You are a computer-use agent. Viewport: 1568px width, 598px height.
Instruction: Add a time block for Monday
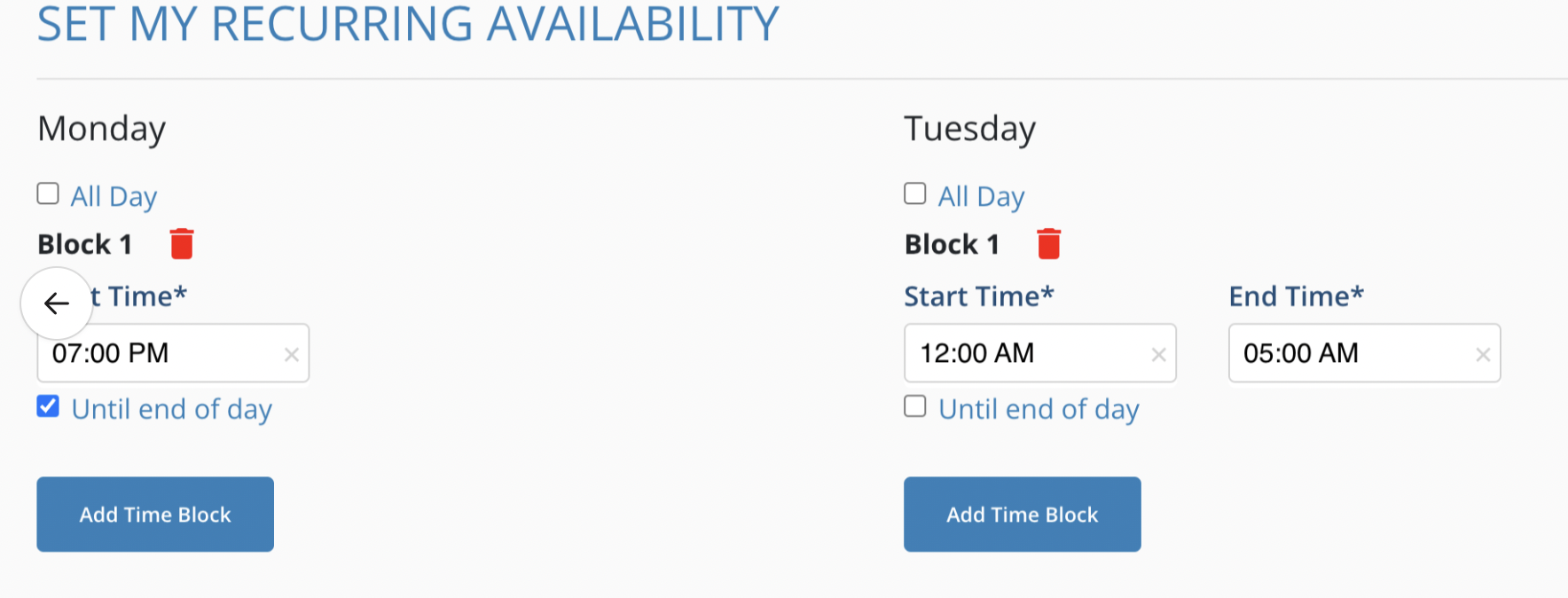(155, 515)
